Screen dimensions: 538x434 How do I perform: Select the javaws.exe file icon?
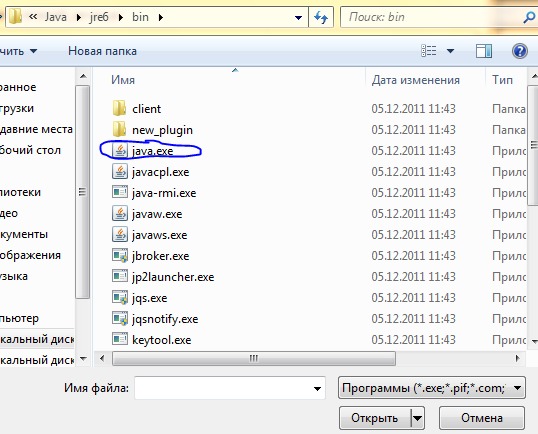(x=120, y=235)
